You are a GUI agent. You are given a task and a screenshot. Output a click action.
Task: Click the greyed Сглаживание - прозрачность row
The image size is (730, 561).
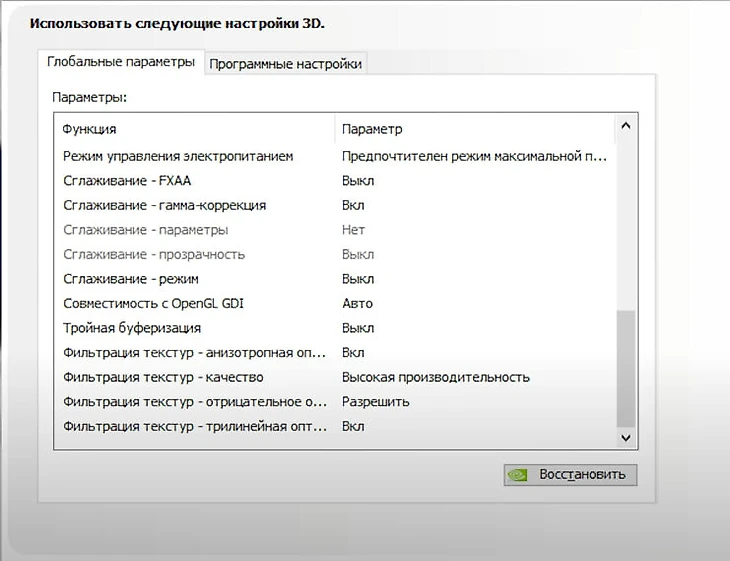tap(153, 254)
